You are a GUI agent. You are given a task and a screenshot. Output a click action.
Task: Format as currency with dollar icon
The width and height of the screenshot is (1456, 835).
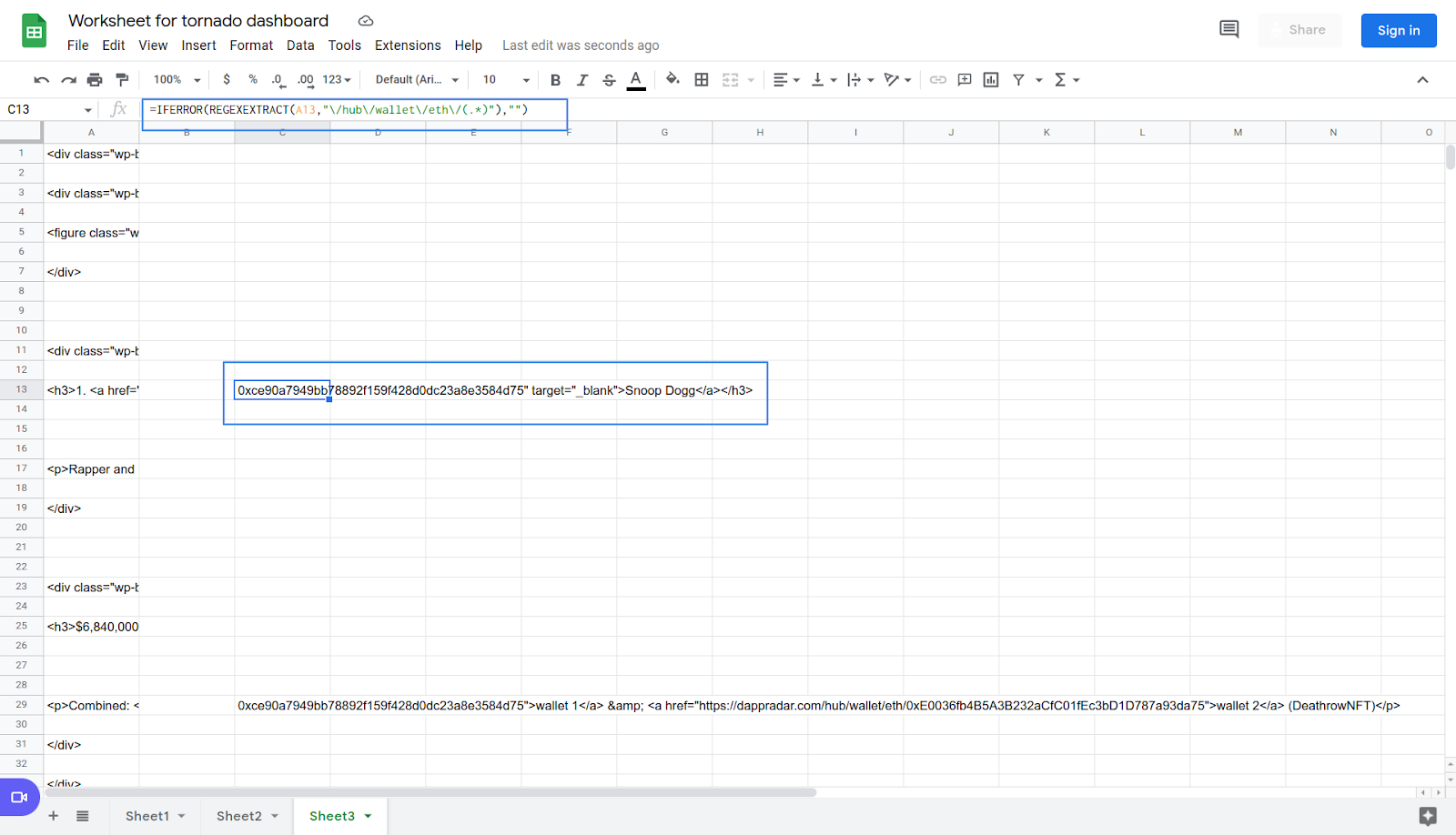tap(227, 80)
